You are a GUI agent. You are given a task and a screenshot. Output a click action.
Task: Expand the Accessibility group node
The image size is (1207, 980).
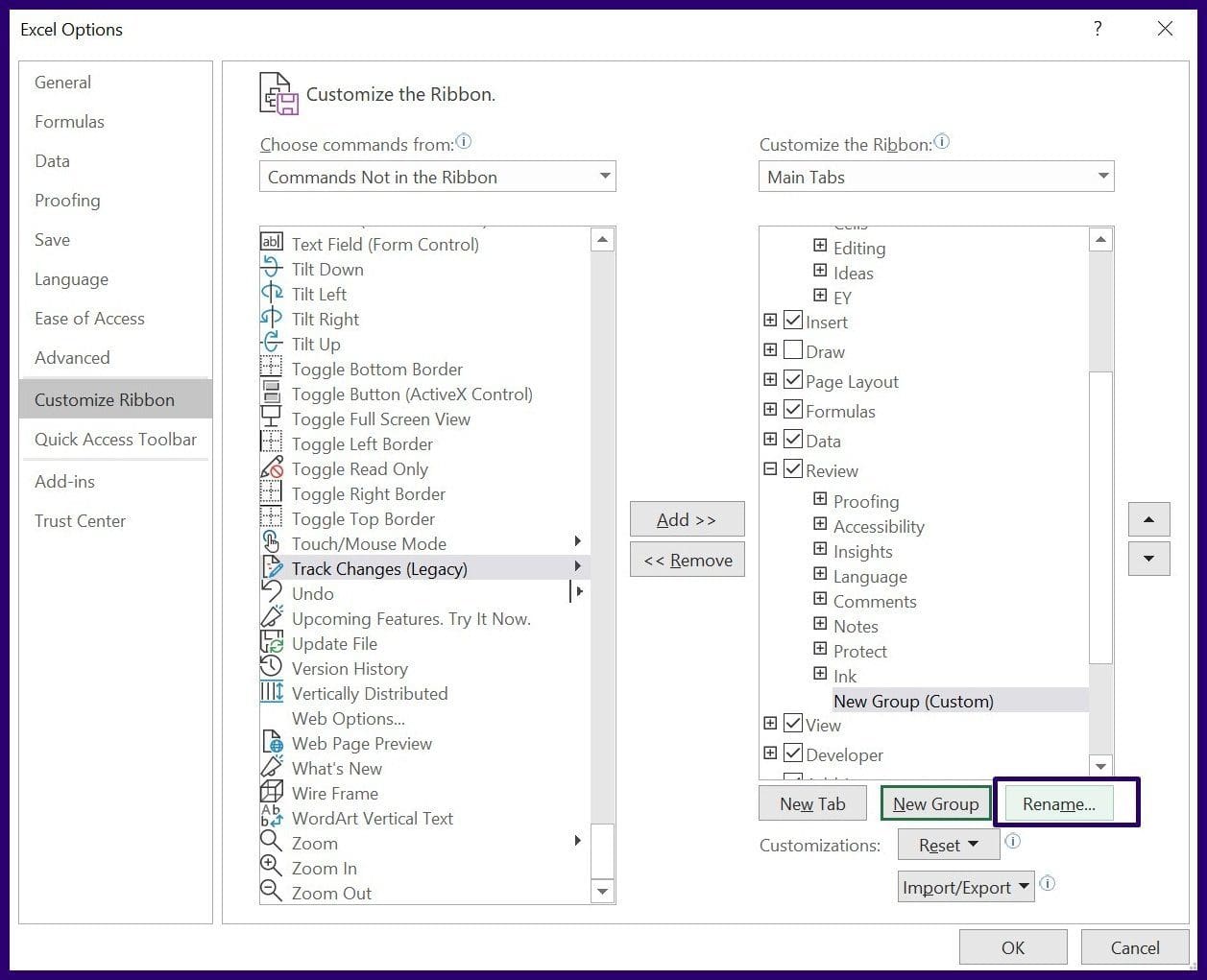pyautogui.click(x=820, y=524)
